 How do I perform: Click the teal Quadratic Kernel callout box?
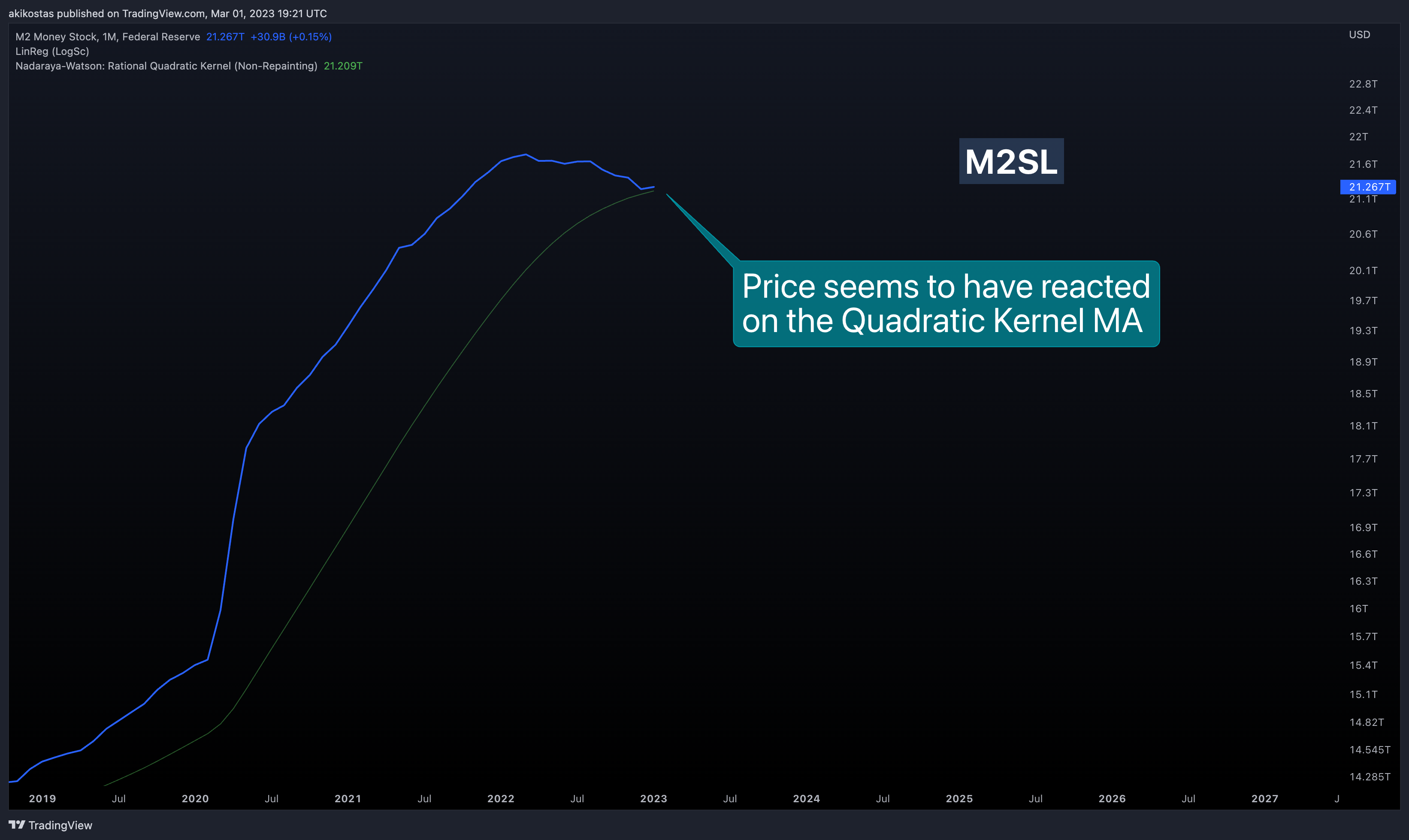coord(946,303)
